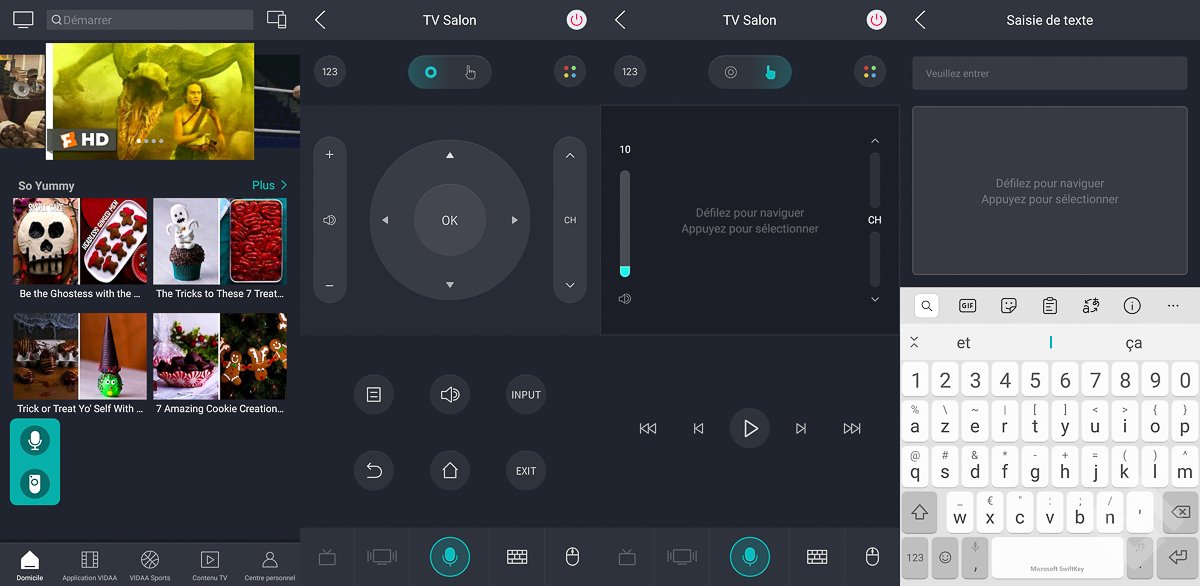Open clipboard in keyboard toolbar
Viewport: 1200px width, 586px height.
click(x=1050, y=306)
